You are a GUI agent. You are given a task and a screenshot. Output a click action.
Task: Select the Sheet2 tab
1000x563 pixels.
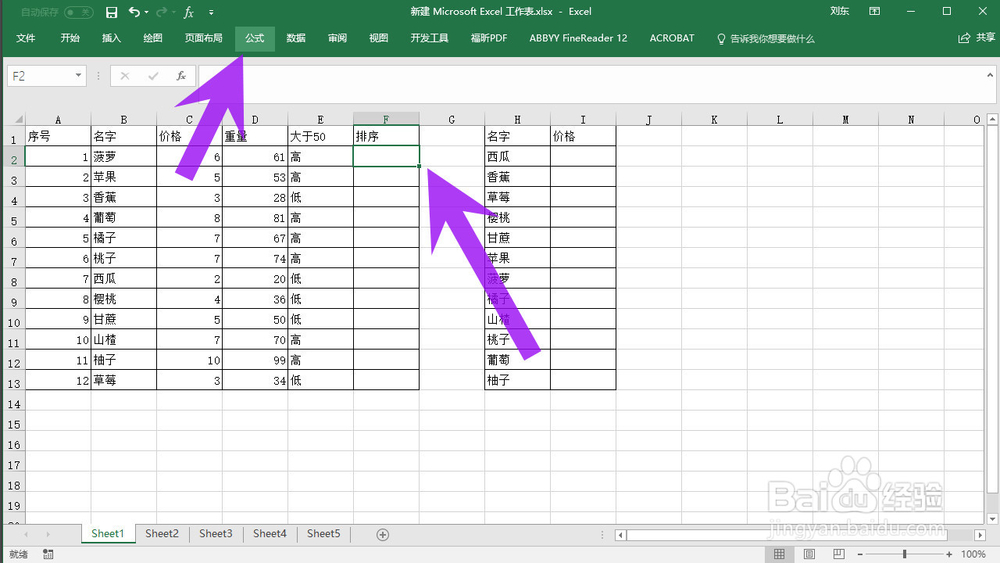pos(162,534)
